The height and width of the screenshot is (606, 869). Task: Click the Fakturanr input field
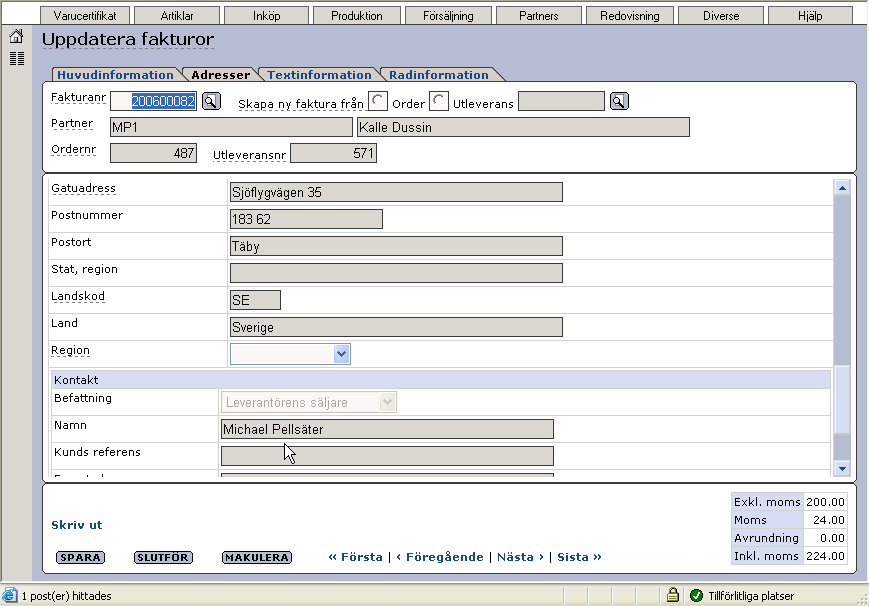(x=154, y=101)
